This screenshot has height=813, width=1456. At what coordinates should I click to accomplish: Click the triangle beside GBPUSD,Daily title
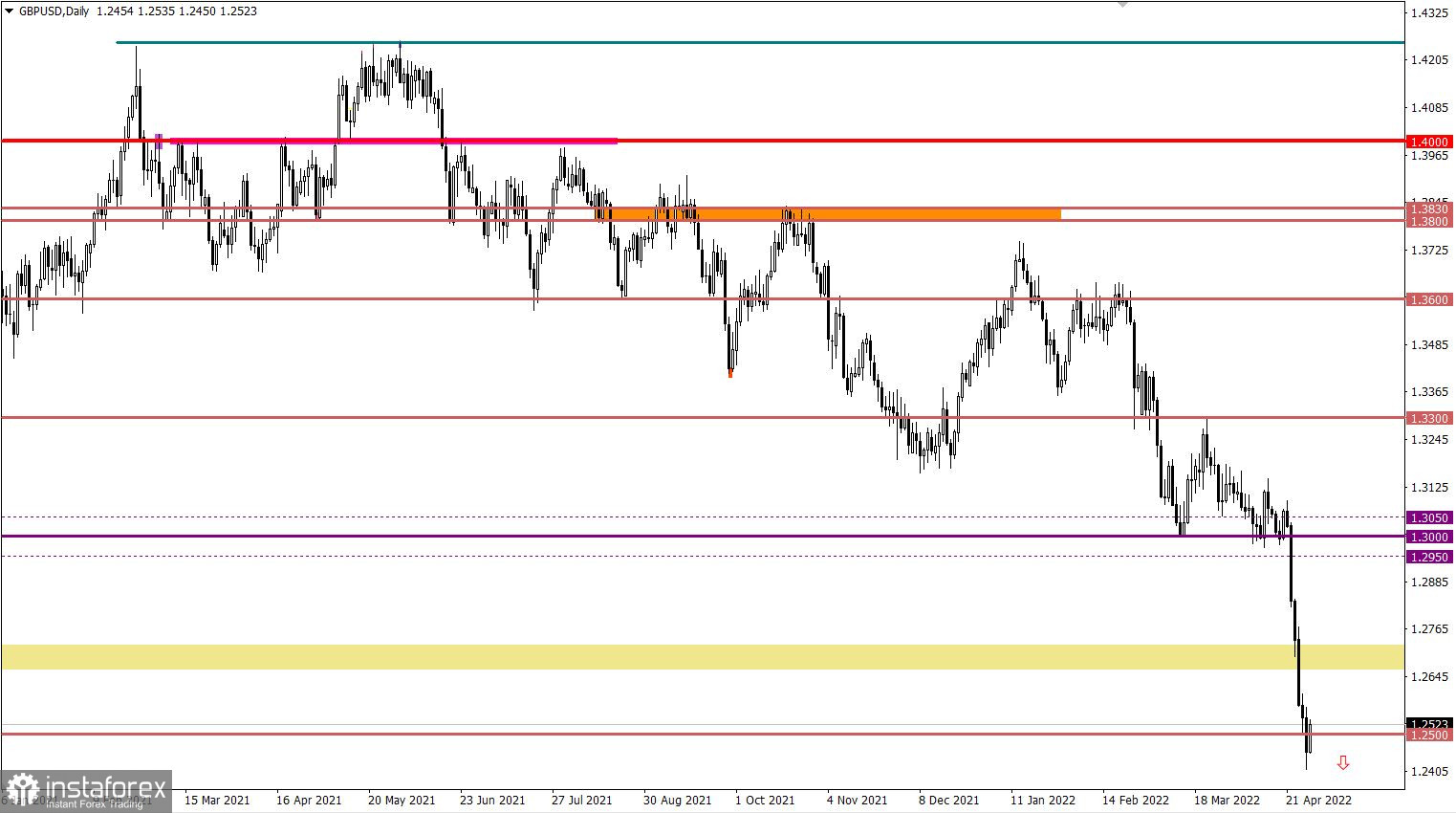click(10, 11)
